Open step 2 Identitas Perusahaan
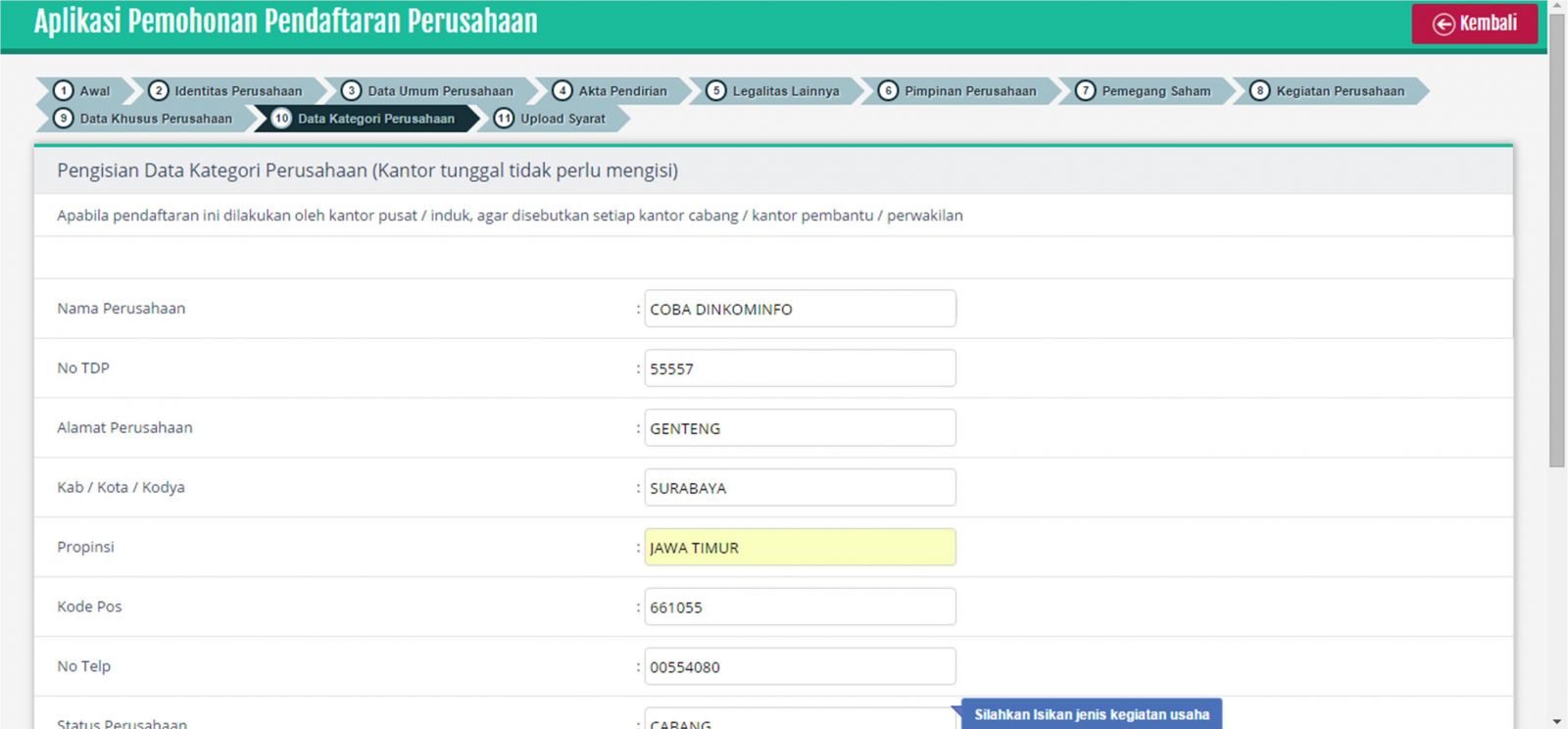Image resolution: width=1568 pixels, height=729 pixels. 228,91
